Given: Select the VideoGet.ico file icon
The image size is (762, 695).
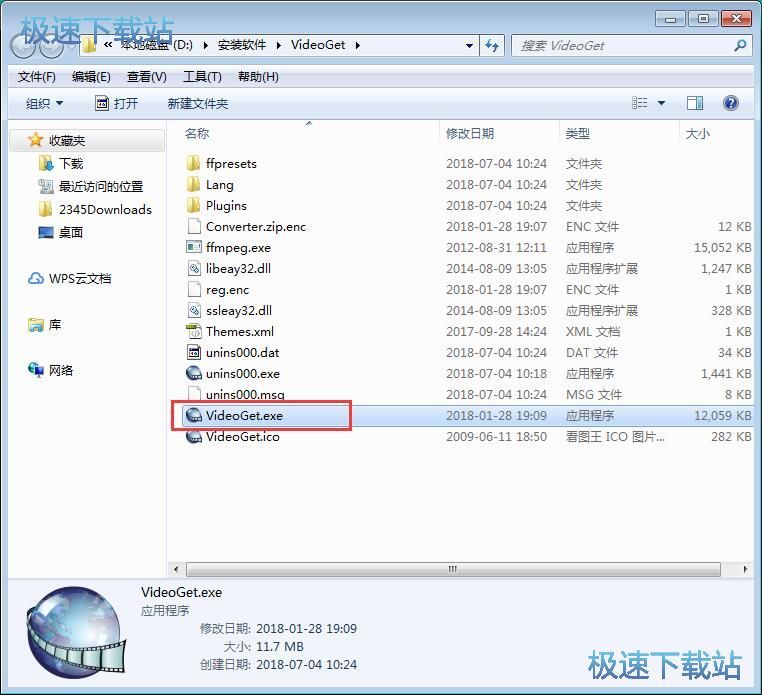Looking at the screenshot, I should 194,437.
